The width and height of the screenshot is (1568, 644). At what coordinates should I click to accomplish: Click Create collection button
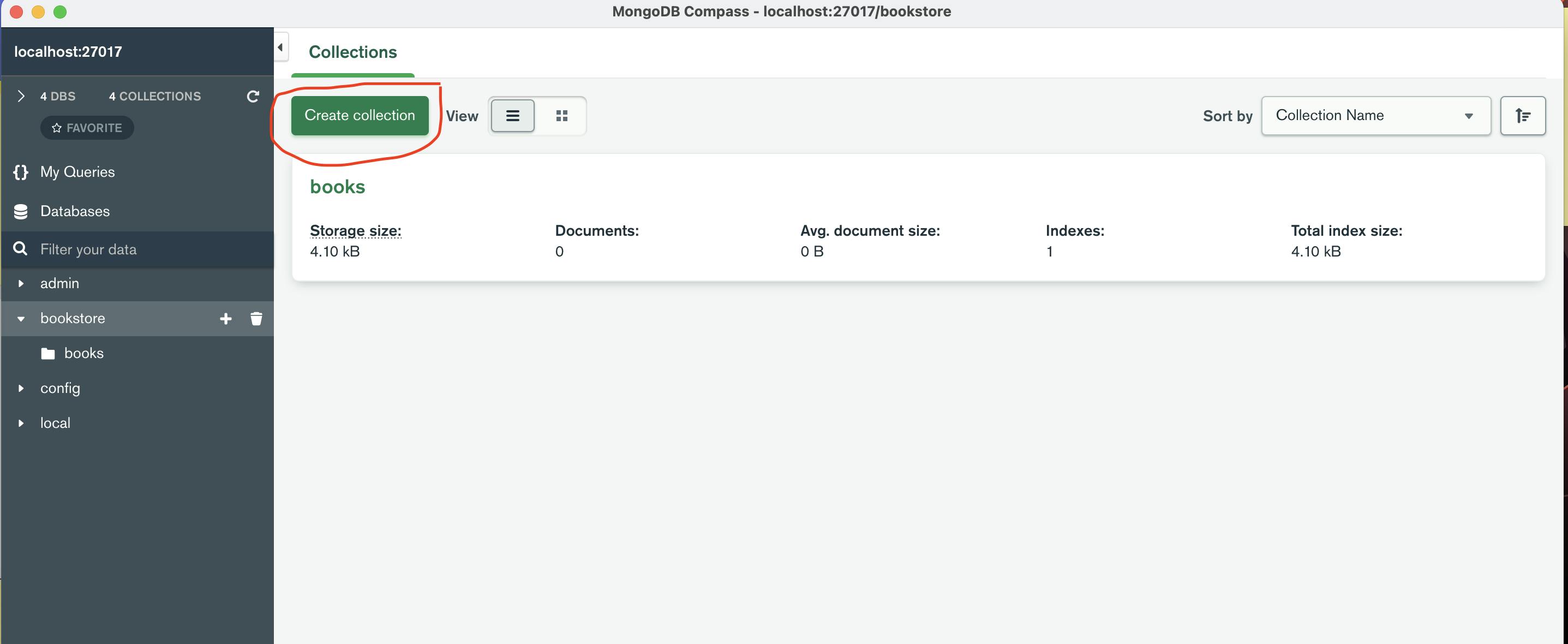360,116
